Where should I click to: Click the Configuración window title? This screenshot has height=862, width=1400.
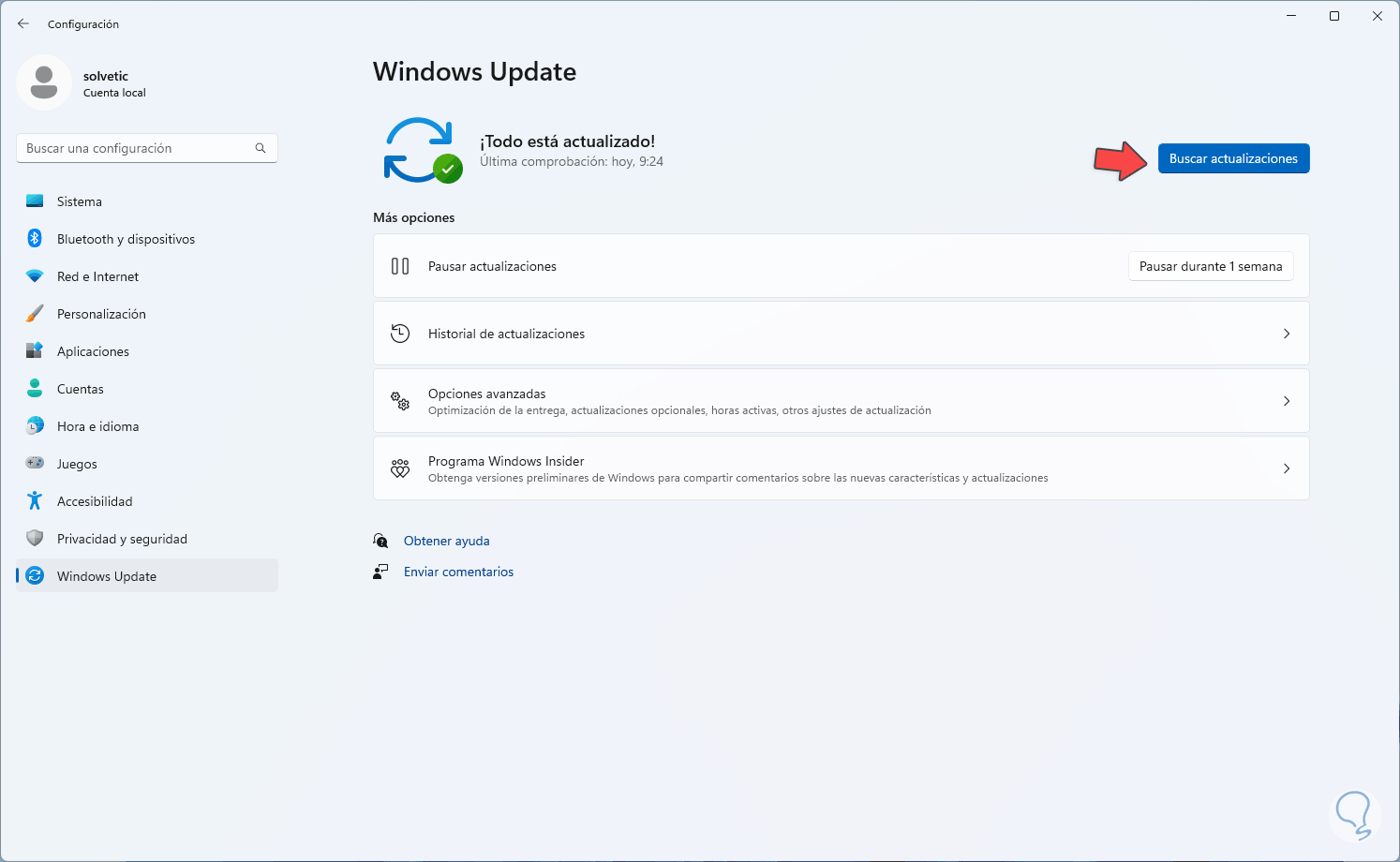pos(83,24)
